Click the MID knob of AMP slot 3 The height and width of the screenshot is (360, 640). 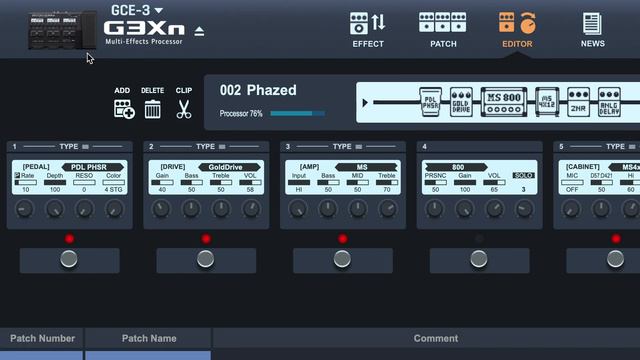358,209
